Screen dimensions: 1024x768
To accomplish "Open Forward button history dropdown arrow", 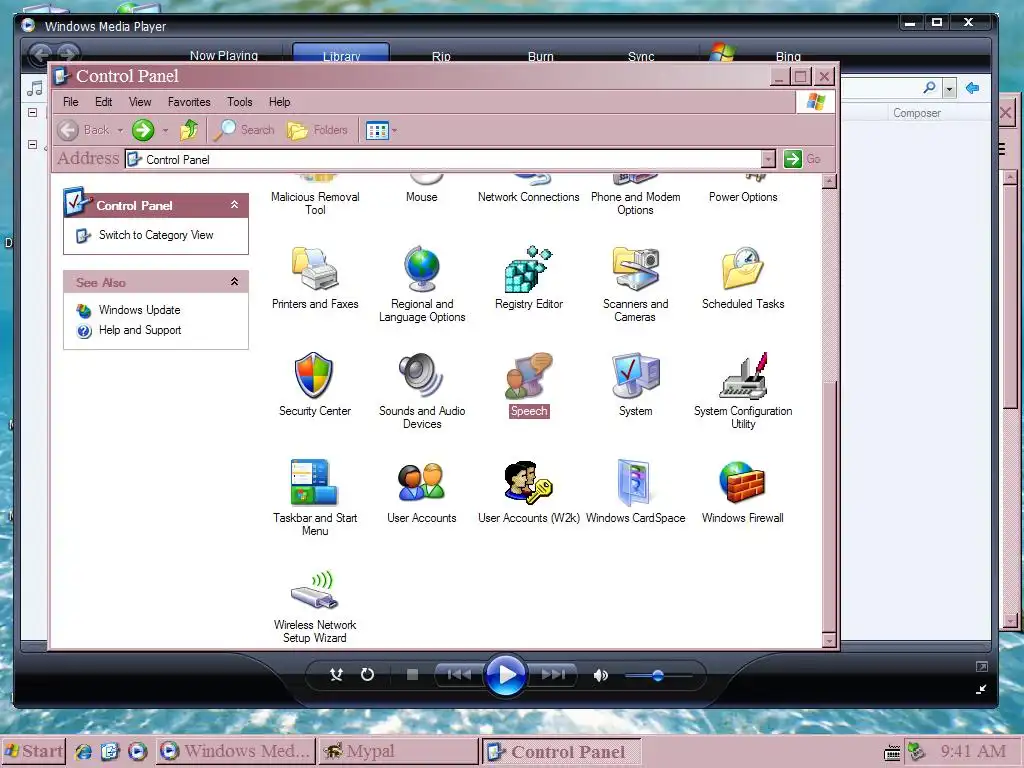I will click(165, 131).
